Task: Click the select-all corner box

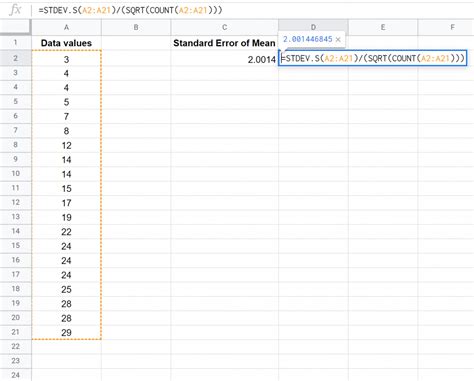Action: click(15, 27)
